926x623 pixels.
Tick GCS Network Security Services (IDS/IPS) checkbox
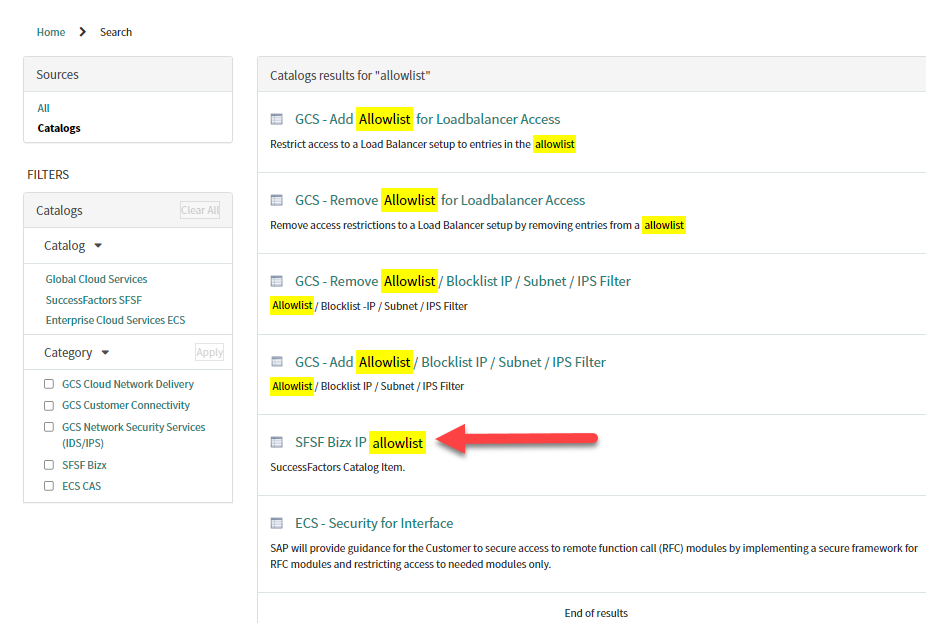49,427
